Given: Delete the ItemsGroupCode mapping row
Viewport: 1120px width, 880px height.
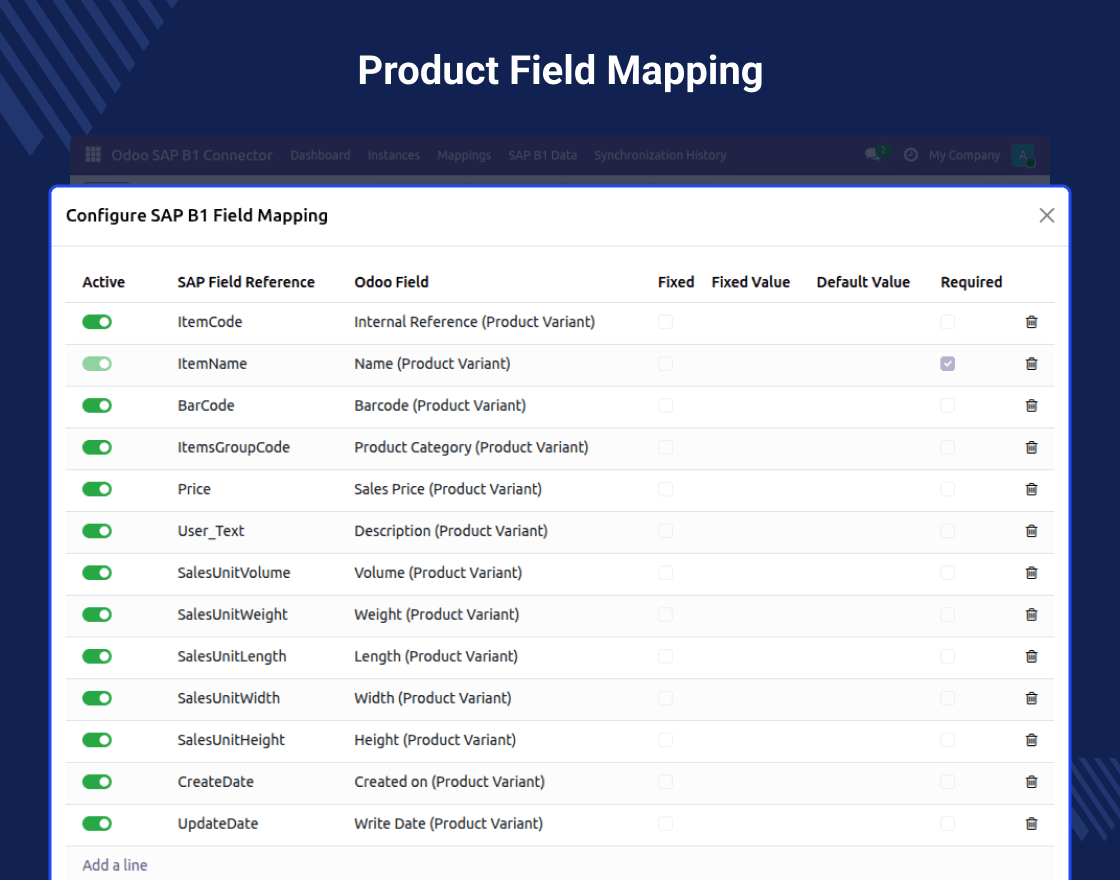Looking at the screenshot, I should 1031,447.
